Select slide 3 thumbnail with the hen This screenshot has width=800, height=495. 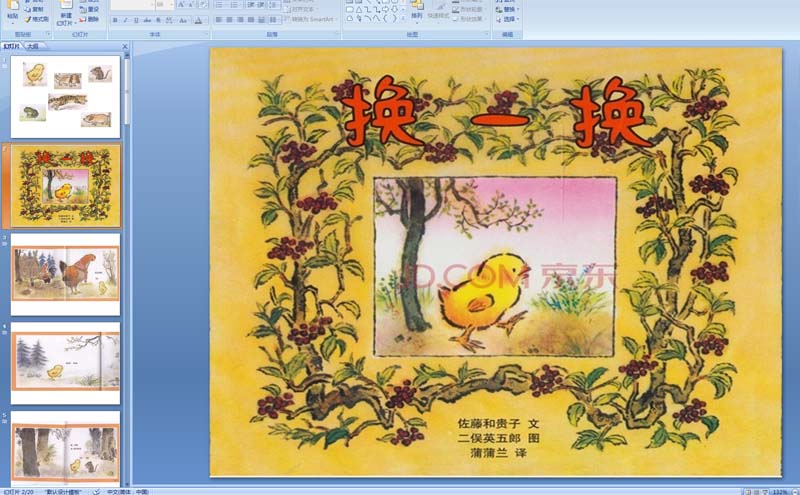pos(65,274)
